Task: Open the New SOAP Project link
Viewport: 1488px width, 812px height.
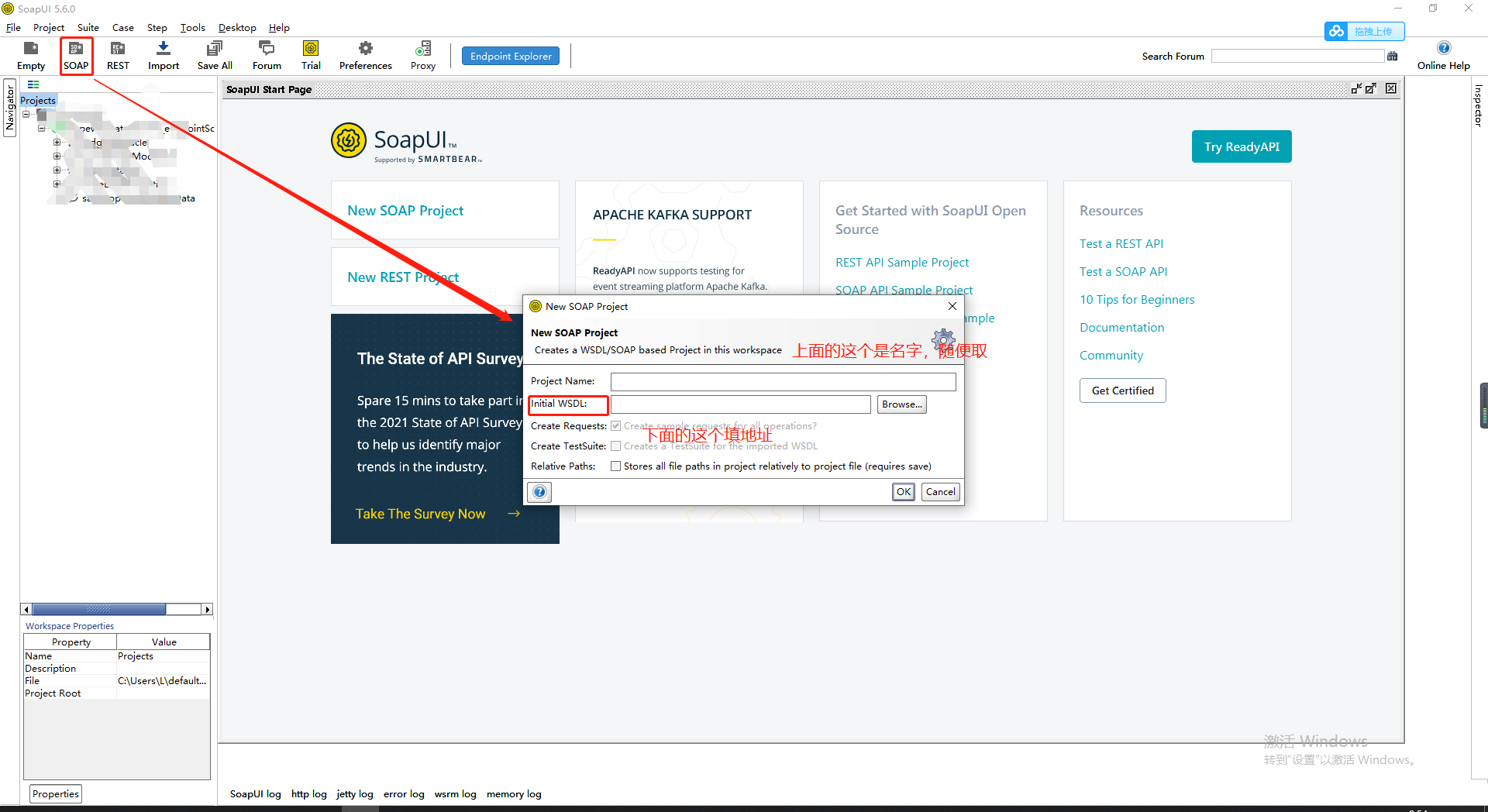Action: pos(405,211)
